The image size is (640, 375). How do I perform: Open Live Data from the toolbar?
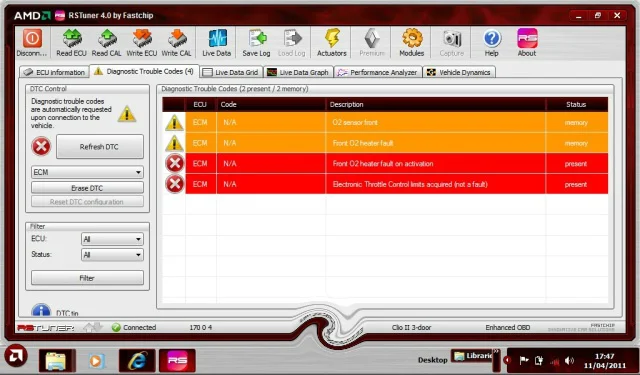[x=217, y=39]
